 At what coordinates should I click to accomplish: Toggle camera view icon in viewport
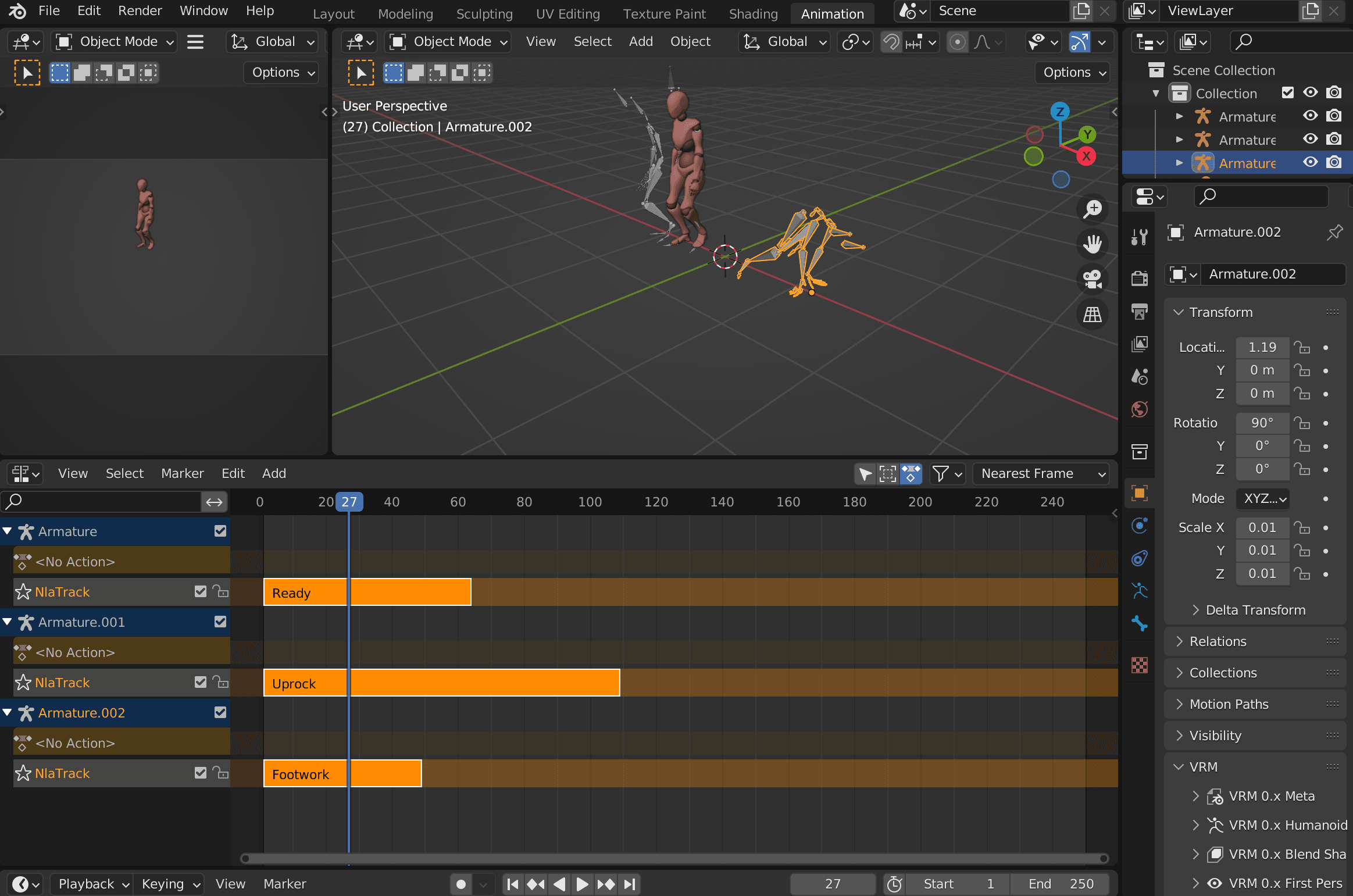(x=1093, y=279)
